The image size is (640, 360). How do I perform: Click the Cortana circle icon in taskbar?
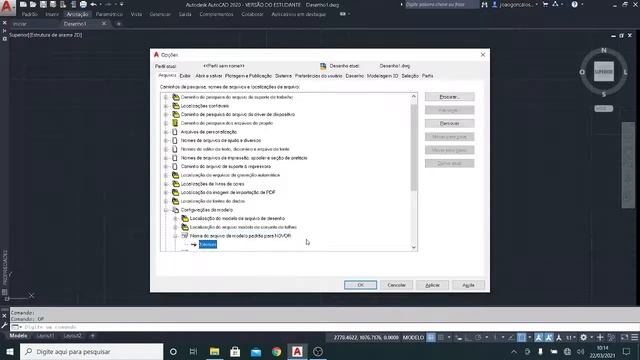[173, 351]
